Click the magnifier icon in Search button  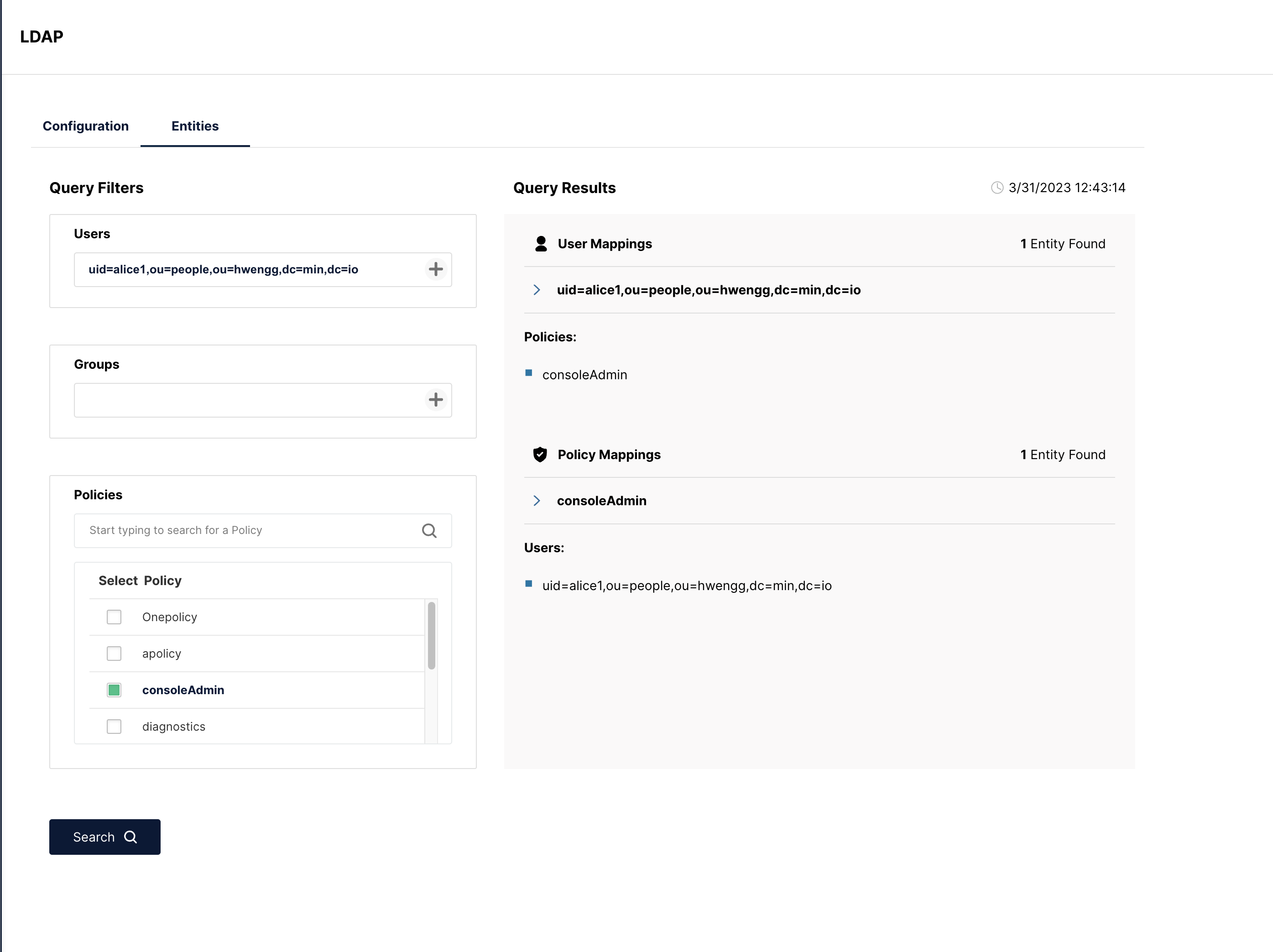130,837
